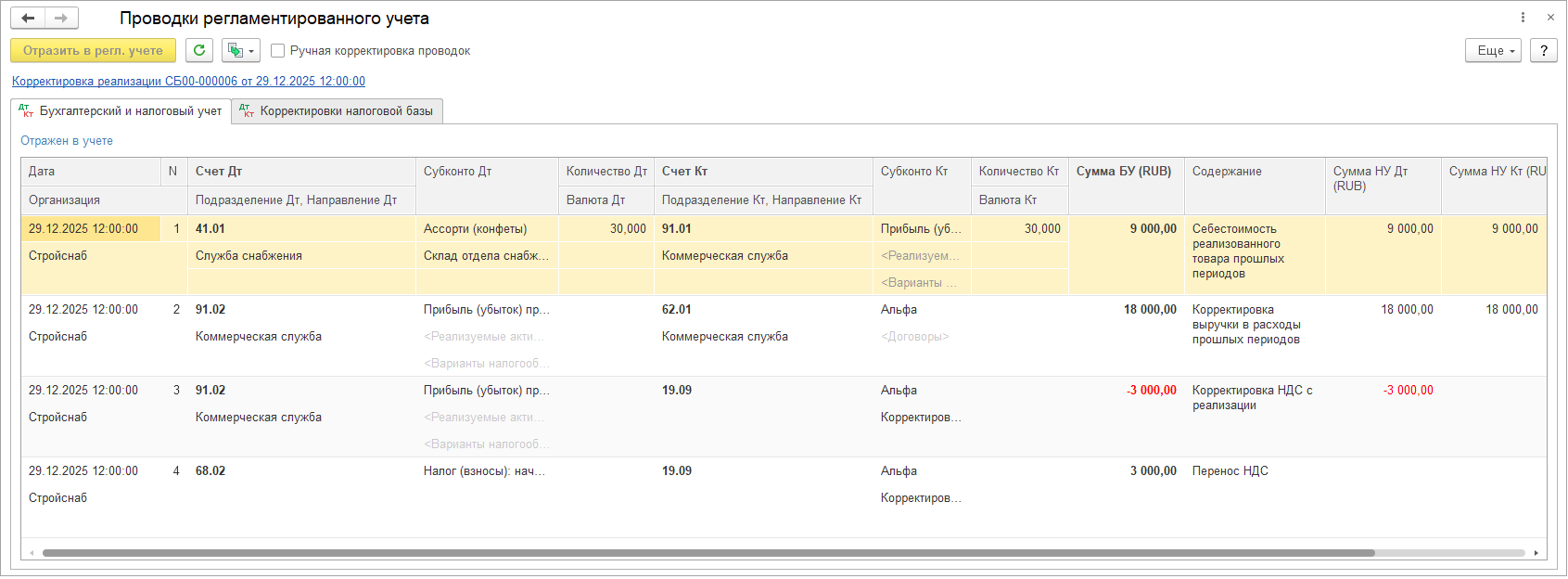Switch to the Корректировки налоговой базы tab
1568x579 pixels.
(338, 111)
